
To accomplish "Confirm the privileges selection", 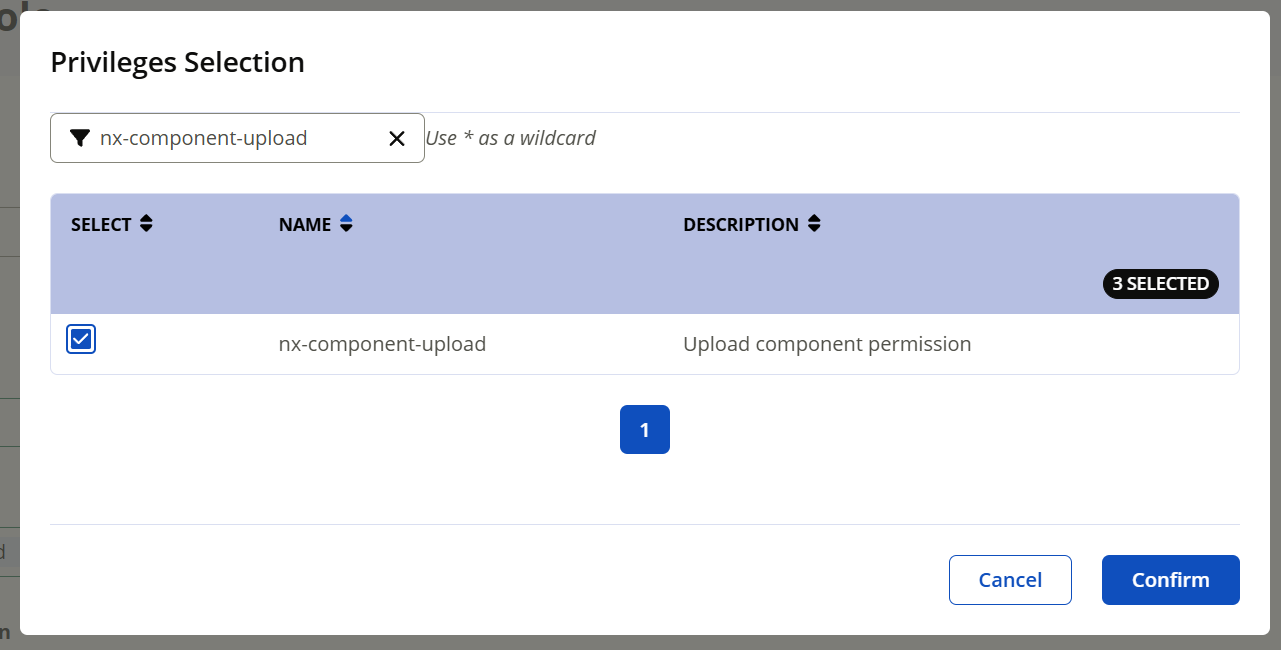I will point(1170,580).
